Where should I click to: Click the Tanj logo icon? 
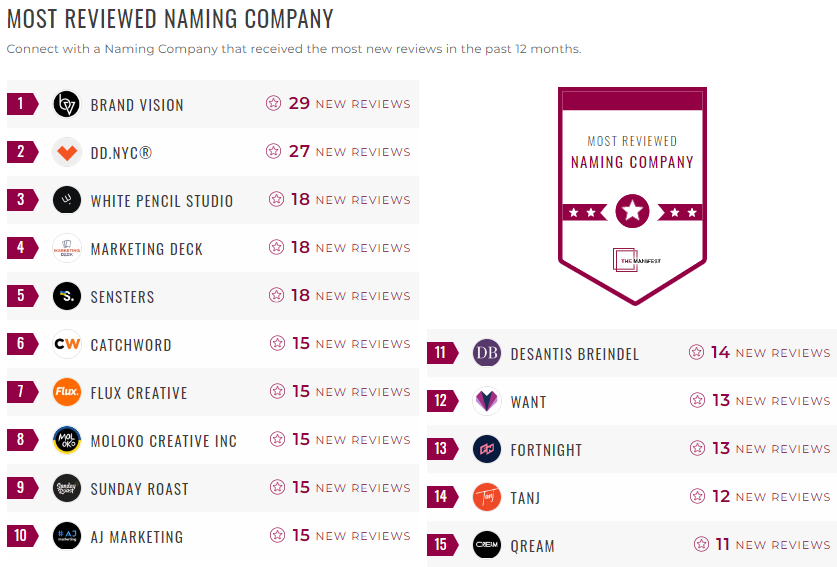click(487, 497)
